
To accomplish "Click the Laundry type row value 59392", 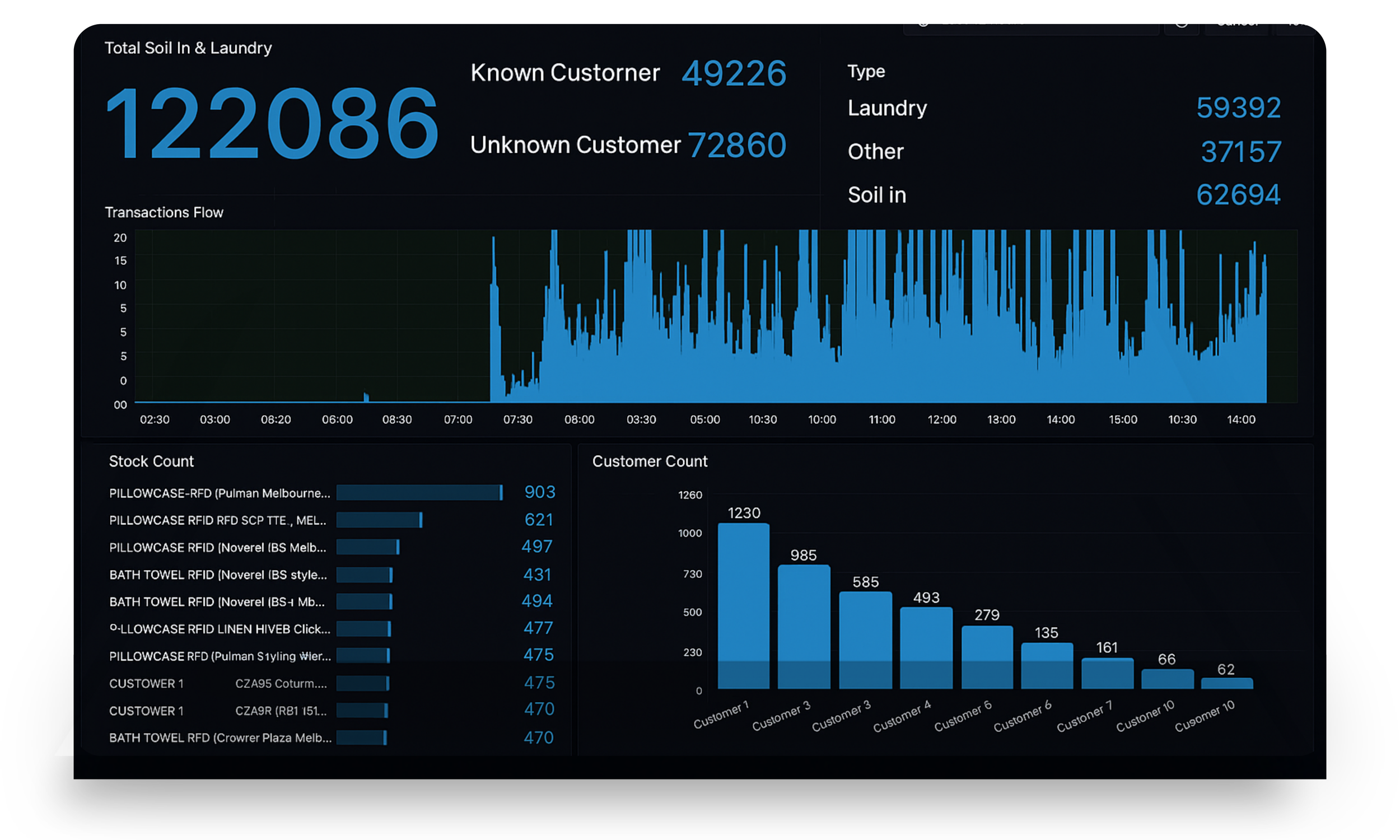I will point(1238,108).
